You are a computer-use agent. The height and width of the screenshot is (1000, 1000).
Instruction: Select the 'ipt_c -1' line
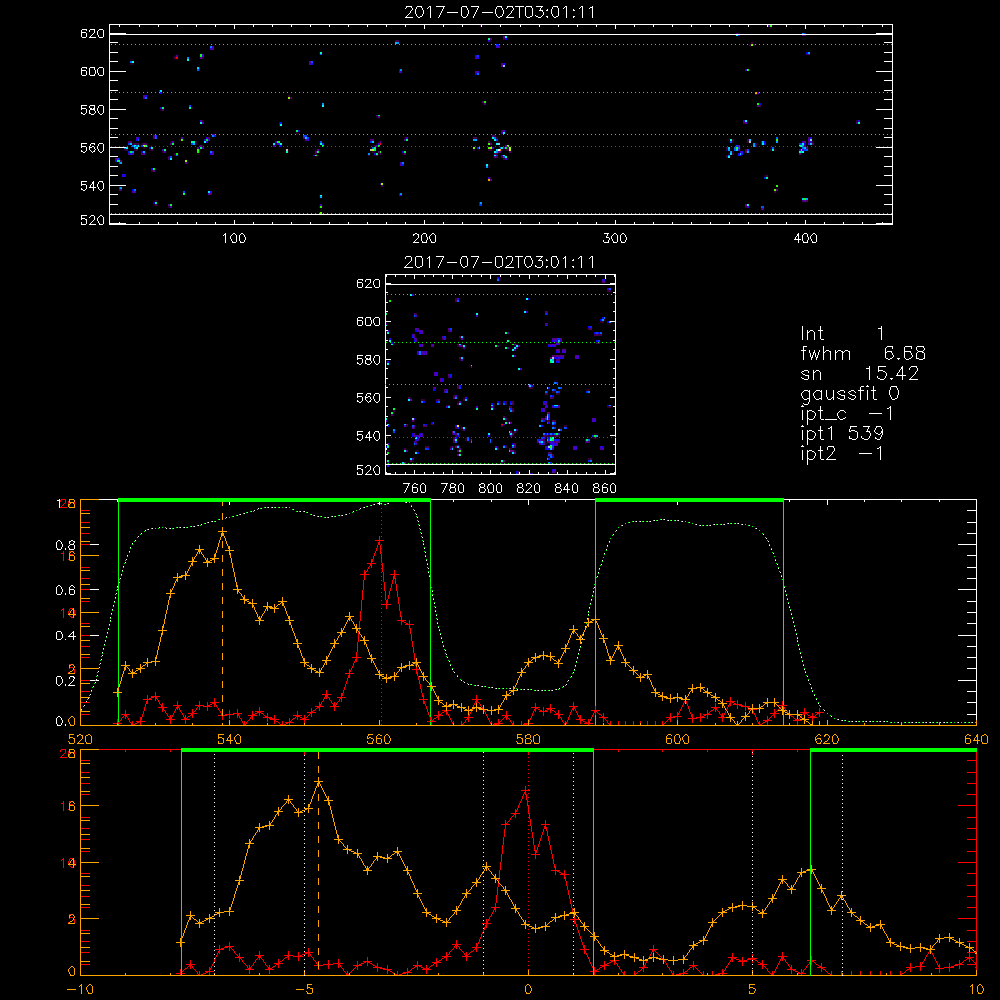(x=847, y=414)
